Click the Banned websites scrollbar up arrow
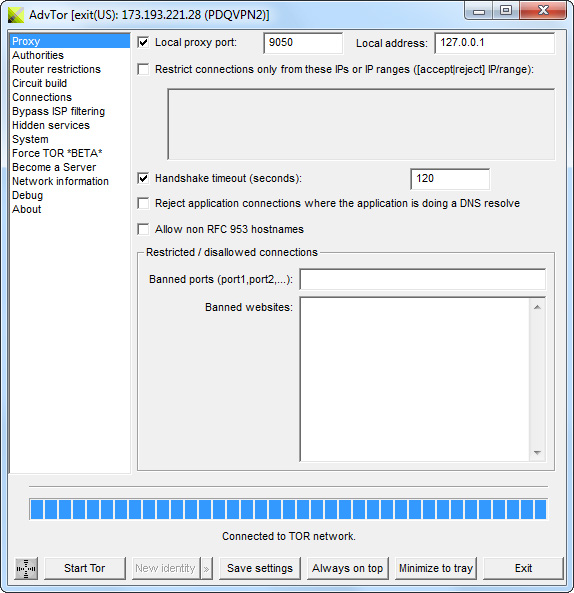Screen dimensions: 574x593 pos(537,307)
